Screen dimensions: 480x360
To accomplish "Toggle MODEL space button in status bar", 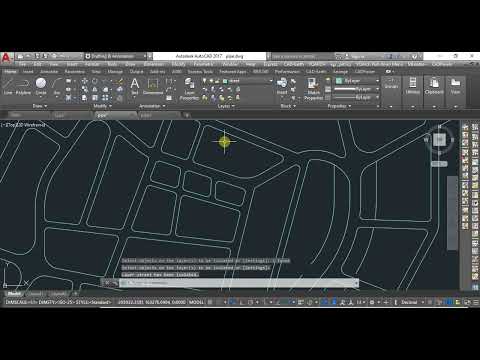I will click(196, 302).
